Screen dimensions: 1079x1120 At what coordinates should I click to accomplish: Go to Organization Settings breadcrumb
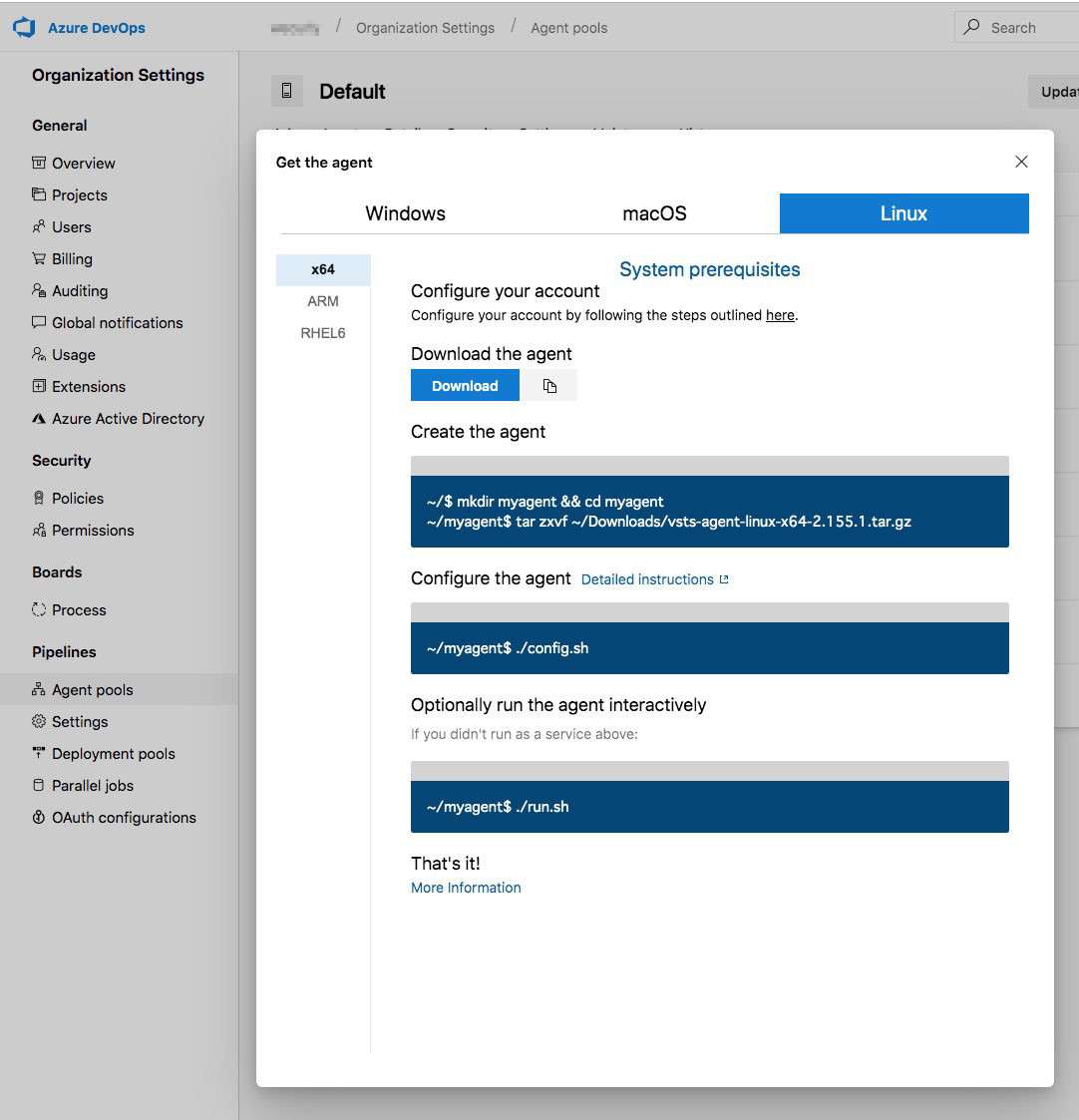pos(425,28)
